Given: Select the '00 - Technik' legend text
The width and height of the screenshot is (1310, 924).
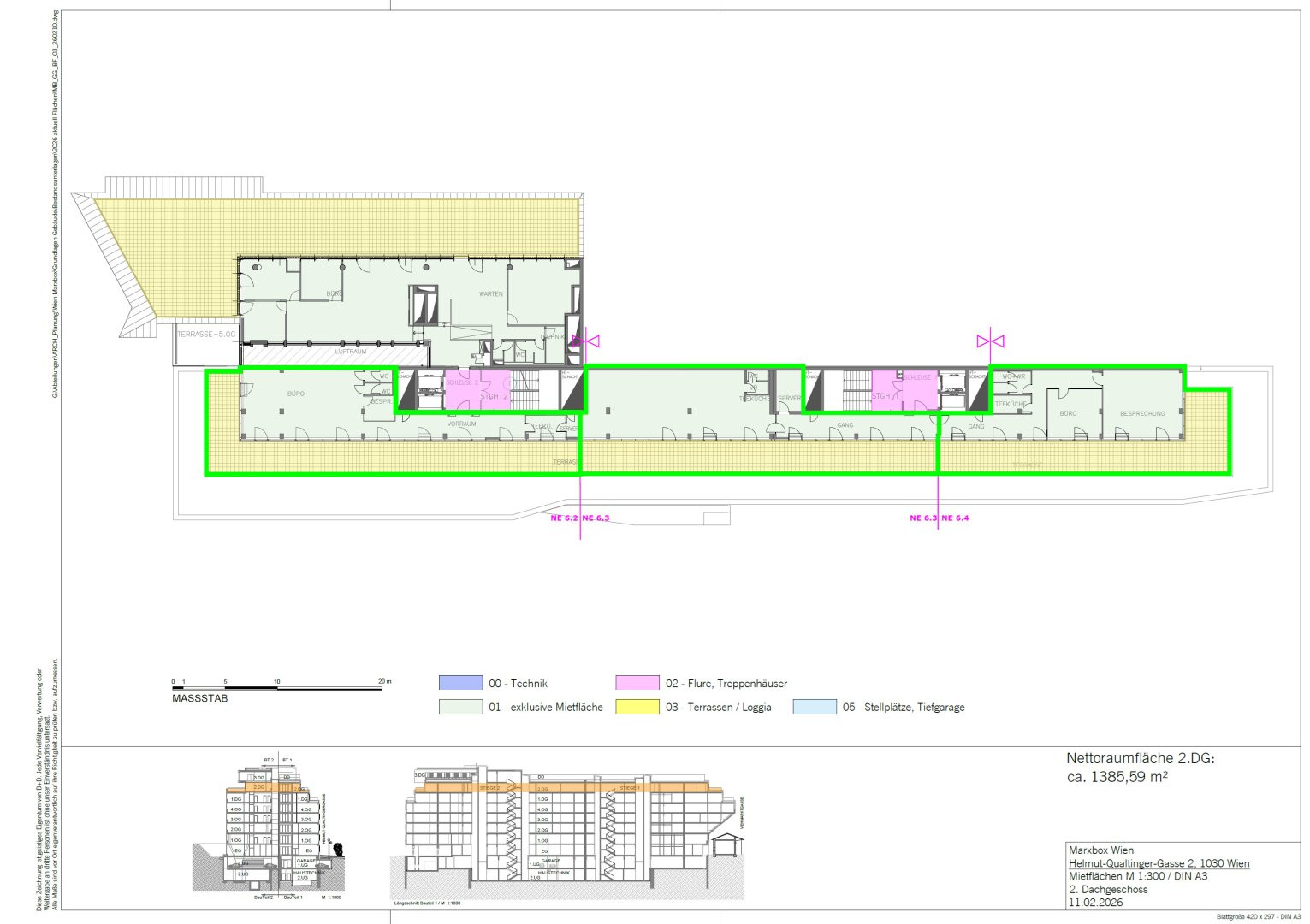Looking at the screenshot, I should [518, 684].
